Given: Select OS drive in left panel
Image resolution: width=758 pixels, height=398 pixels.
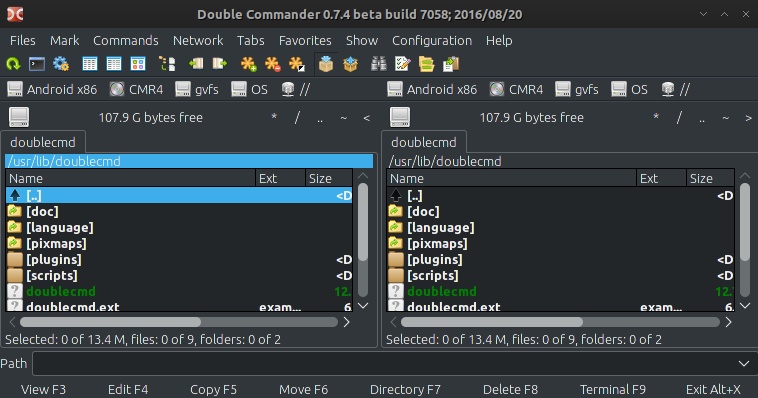Looking at the screenshot, I should point(249,89).
